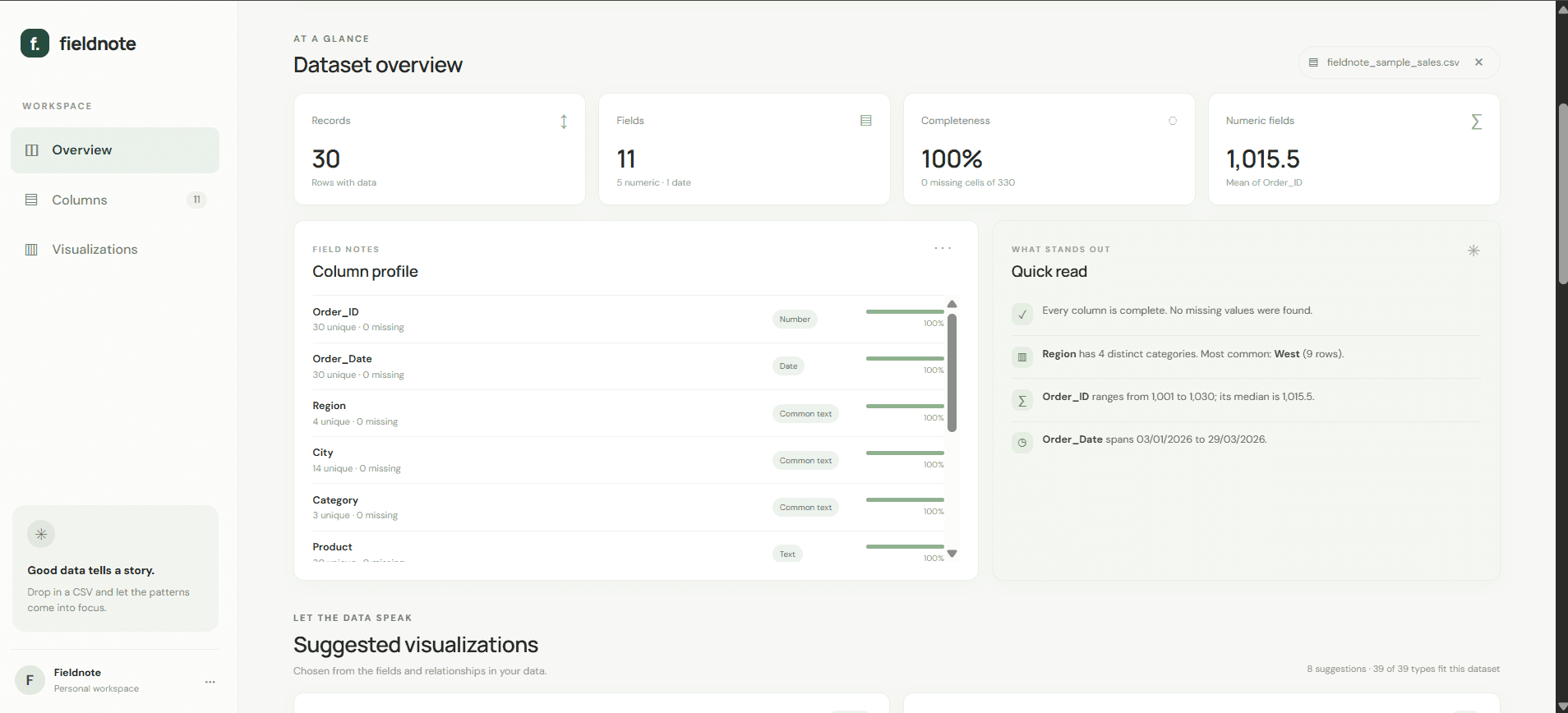
Task: Click the Completeness 100% value
Action: pyautogui.click(x=952, y=159)
